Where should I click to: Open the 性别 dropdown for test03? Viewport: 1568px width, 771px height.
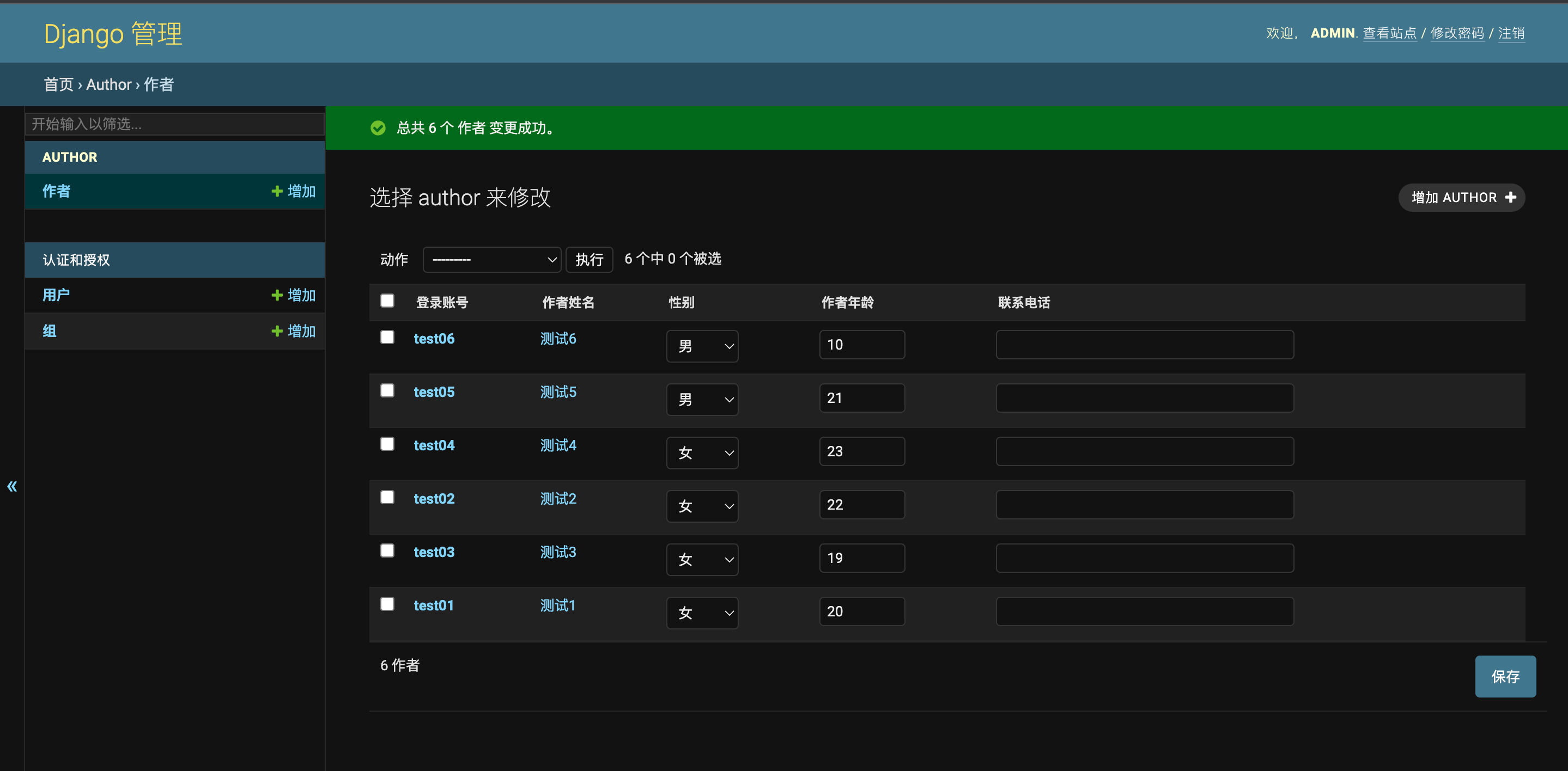(702, 560)
